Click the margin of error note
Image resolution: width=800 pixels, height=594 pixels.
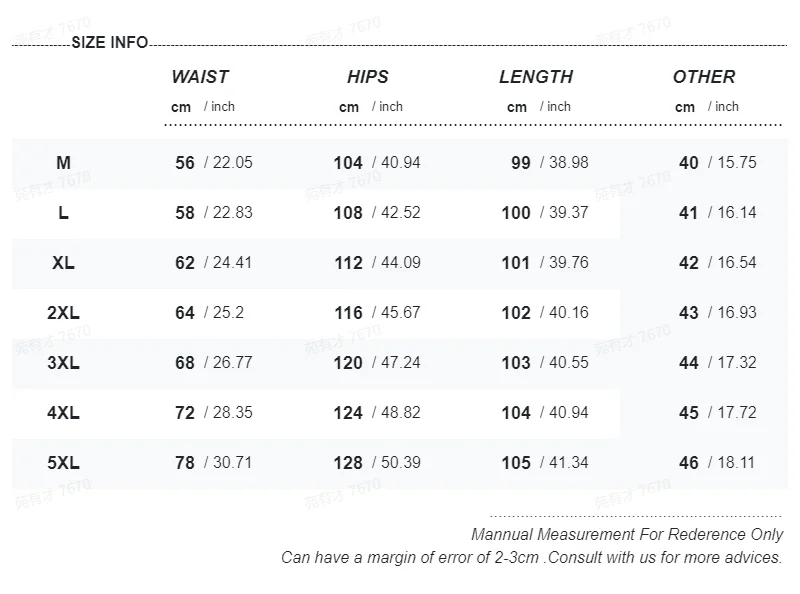point(532,557)
